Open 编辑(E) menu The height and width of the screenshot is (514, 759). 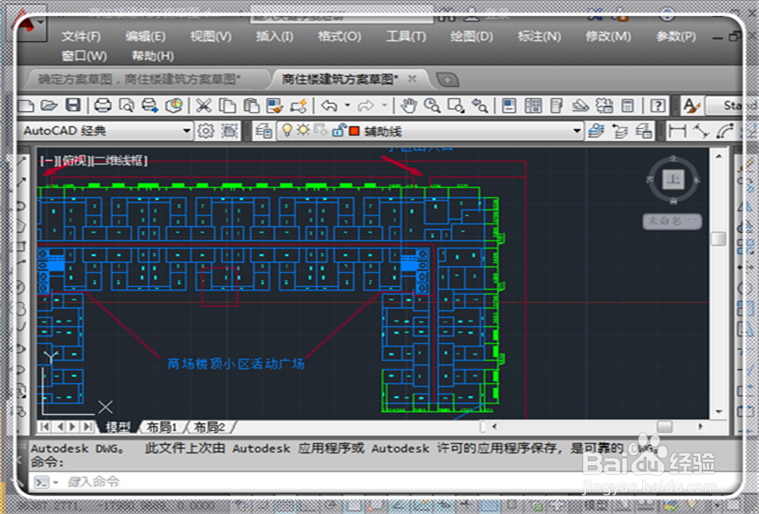(x=145, y=36)
